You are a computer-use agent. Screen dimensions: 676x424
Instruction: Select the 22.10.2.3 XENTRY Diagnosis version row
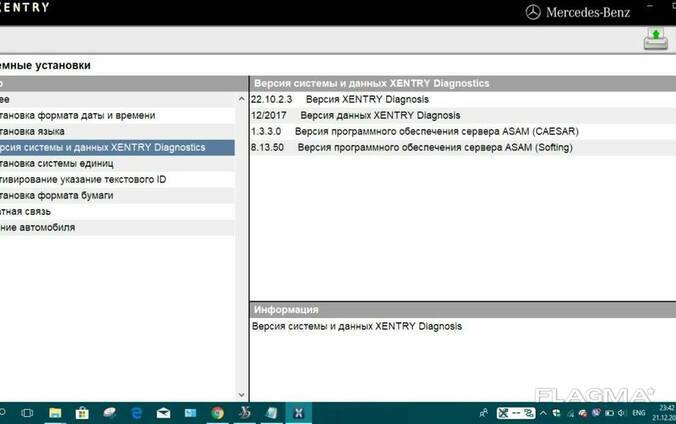(x=340, y=99)
